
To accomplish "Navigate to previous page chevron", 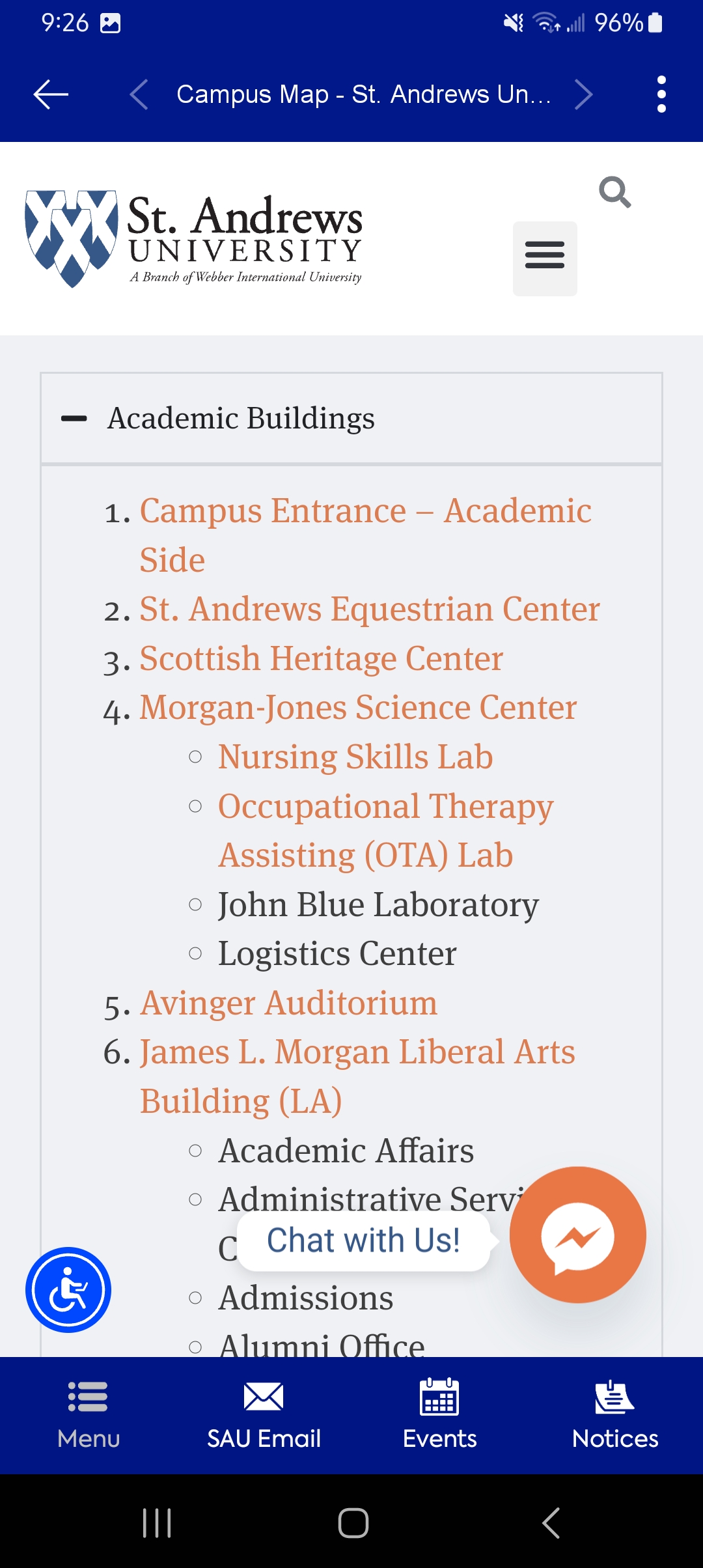I will (x=139, y=94).
